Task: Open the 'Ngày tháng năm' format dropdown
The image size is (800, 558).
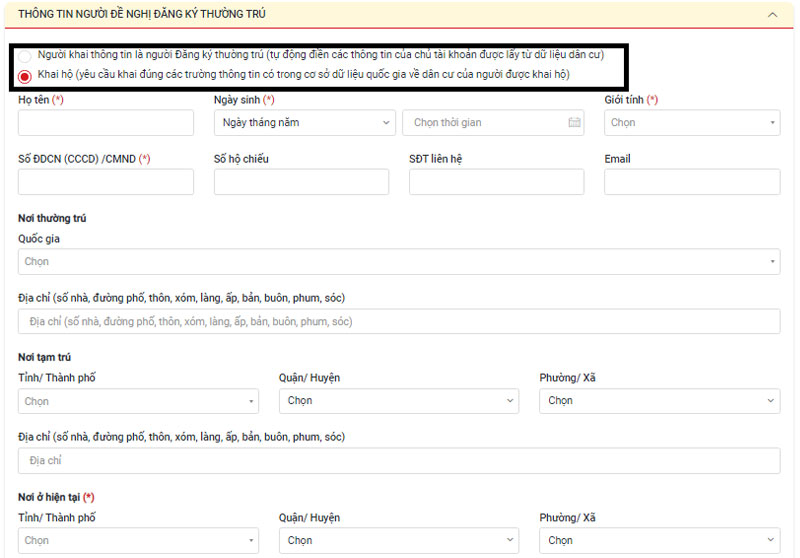Action: [304, 123]
